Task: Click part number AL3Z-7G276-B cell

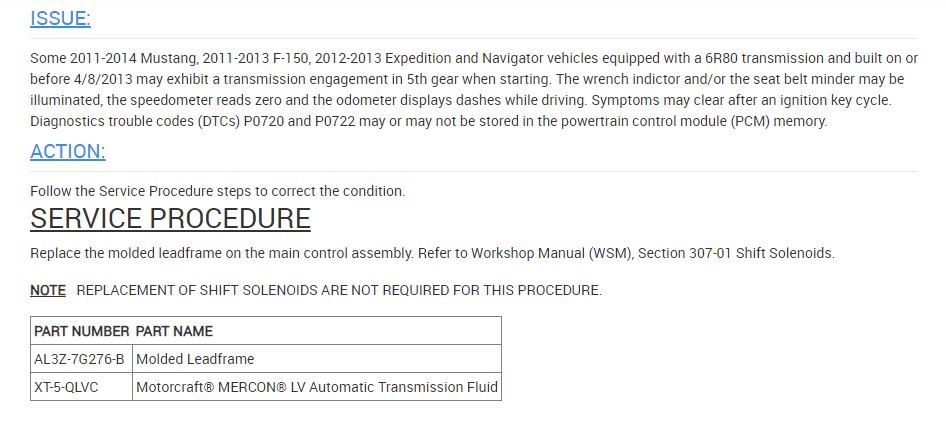Action: 80,359
